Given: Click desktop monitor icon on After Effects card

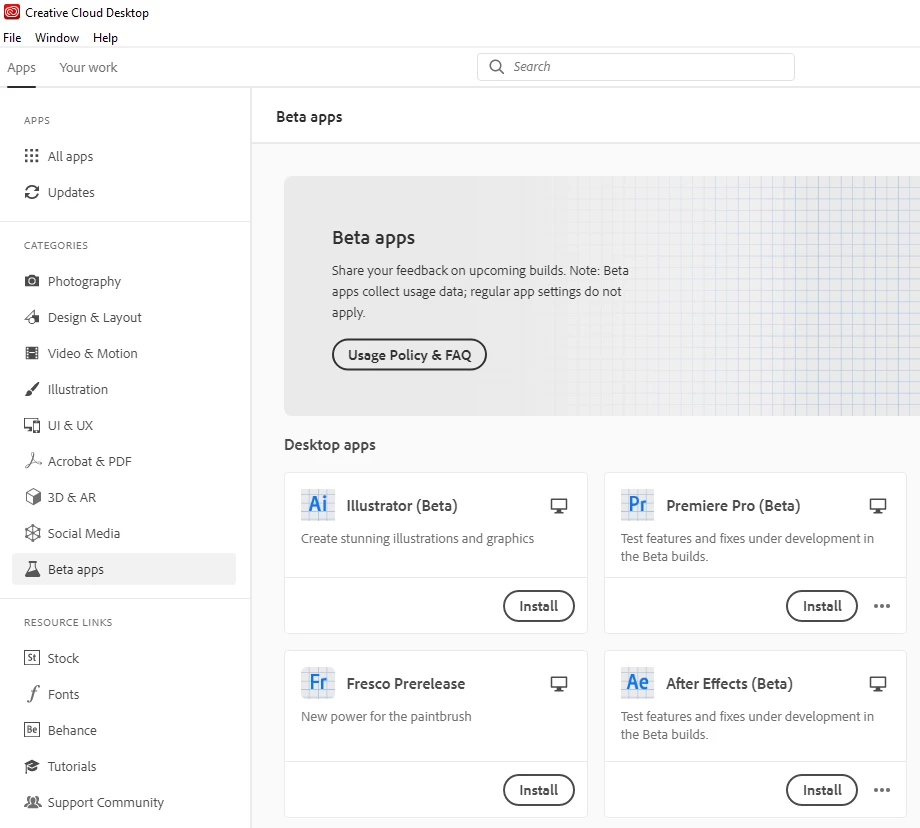Looking at the screenshot, I should click(878, 684).
